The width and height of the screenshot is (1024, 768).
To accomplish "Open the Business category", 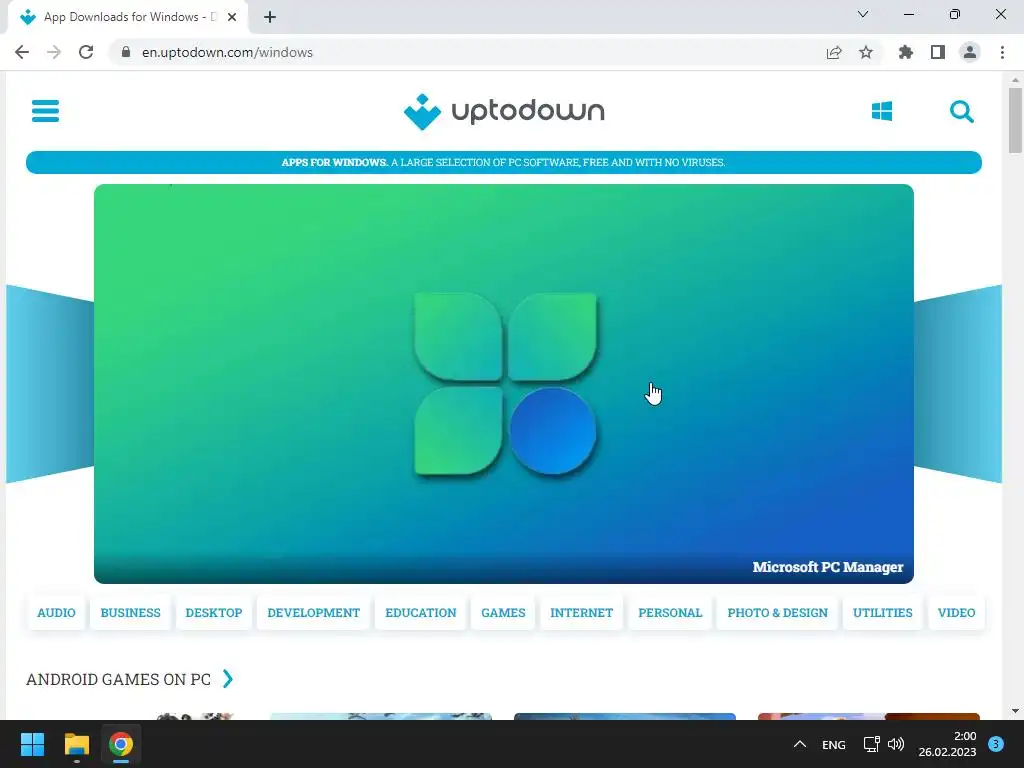I will point(131,613).
